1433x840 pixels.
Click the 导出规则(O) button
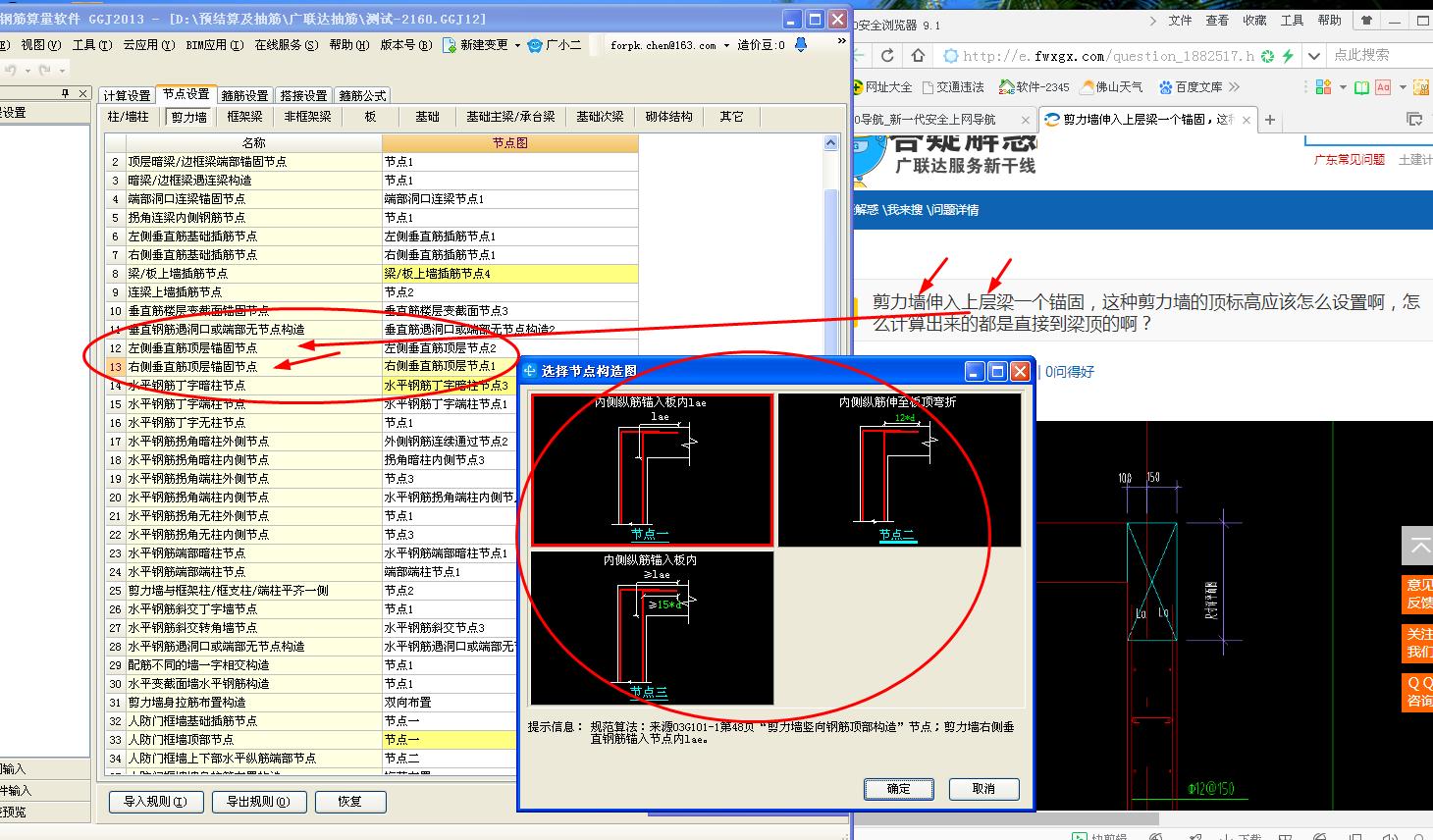click(x=259, y=802)
